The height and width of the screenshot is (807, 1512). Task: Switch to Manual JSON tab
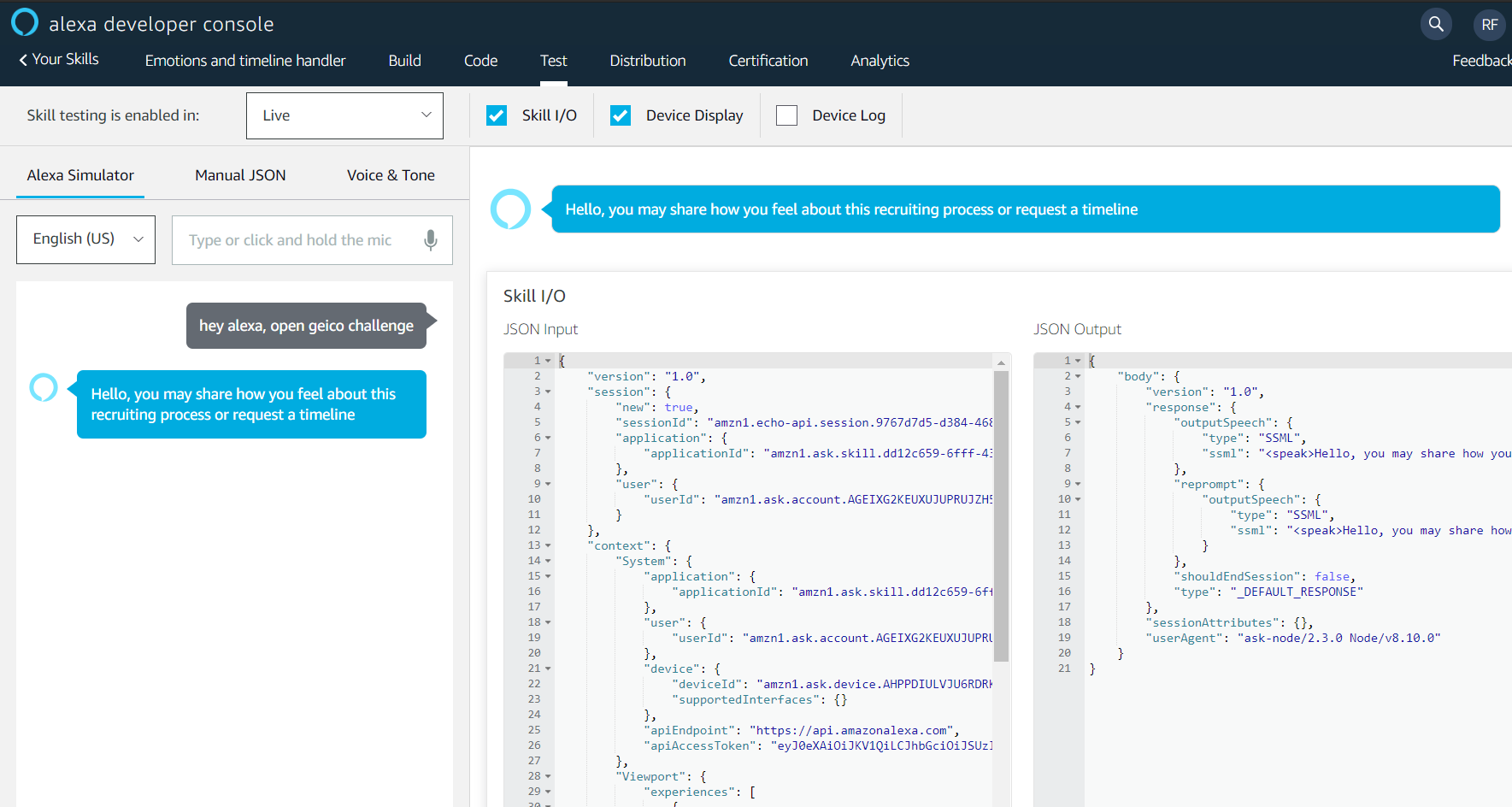point(240,175)
